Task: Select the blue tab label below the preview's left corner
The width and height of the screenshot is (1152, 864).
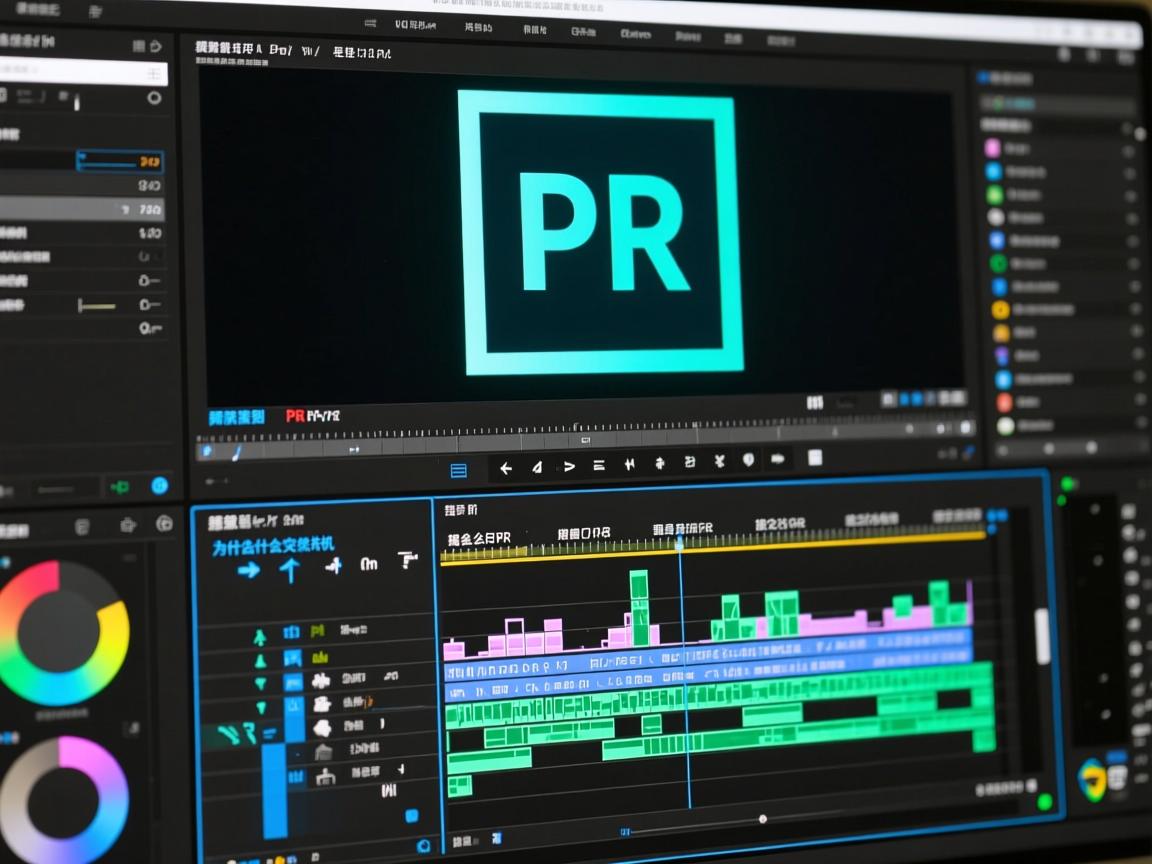Action: [236, 417]
